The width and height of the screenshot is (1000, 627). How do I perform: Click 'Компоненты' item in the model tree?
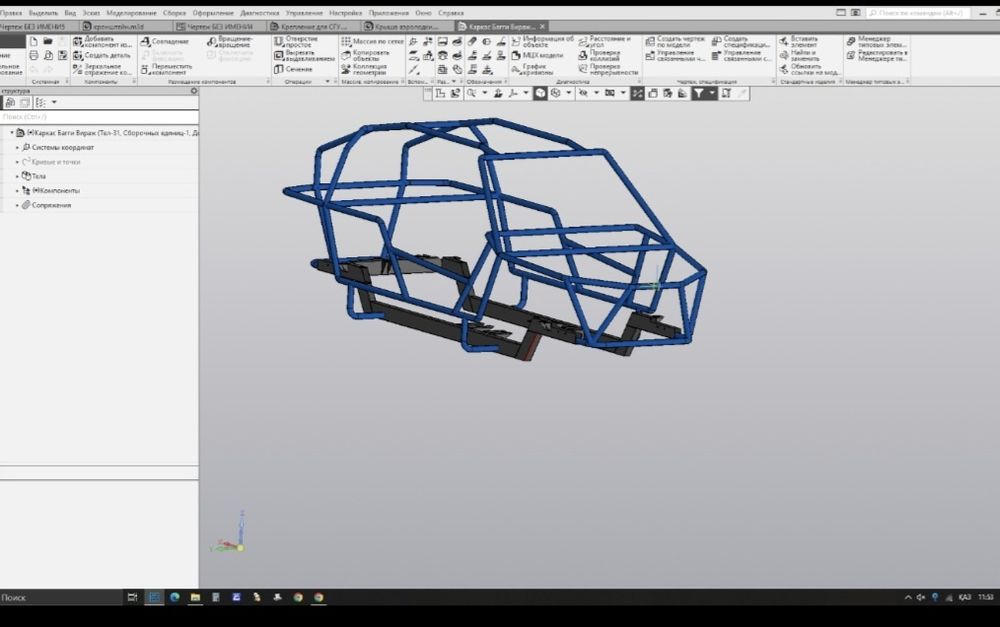60,190
